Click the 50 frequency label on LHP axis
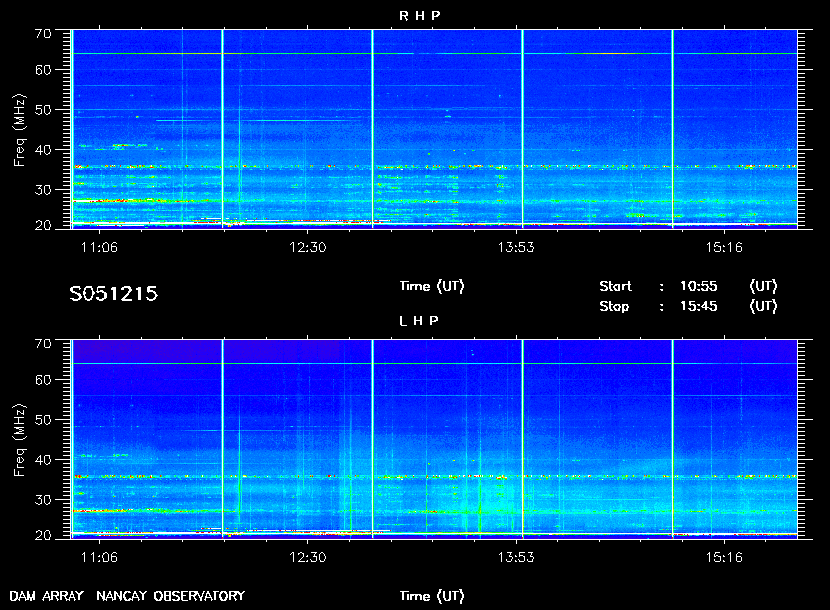The height and width of the screenshot is (610, 830). click(43, 420)
